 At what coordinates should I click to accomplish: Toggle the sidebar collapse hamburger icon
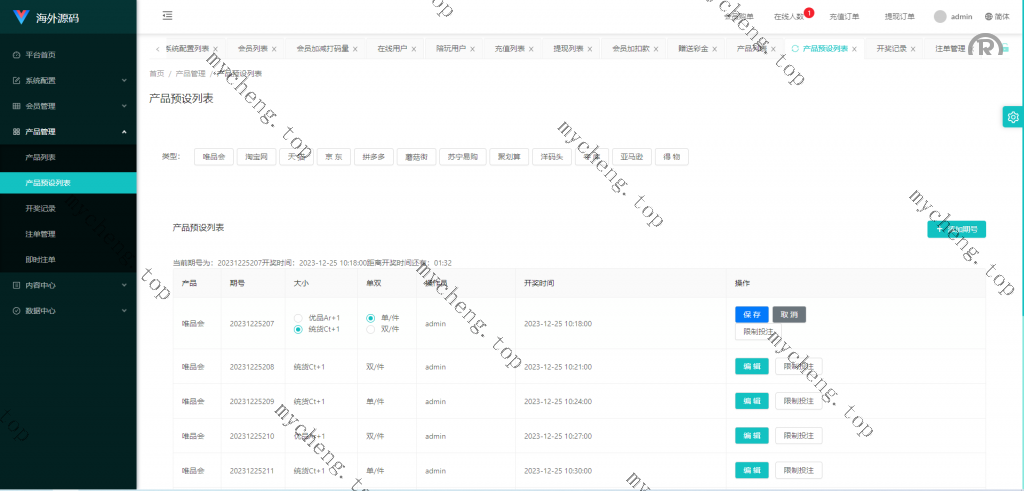167,16
